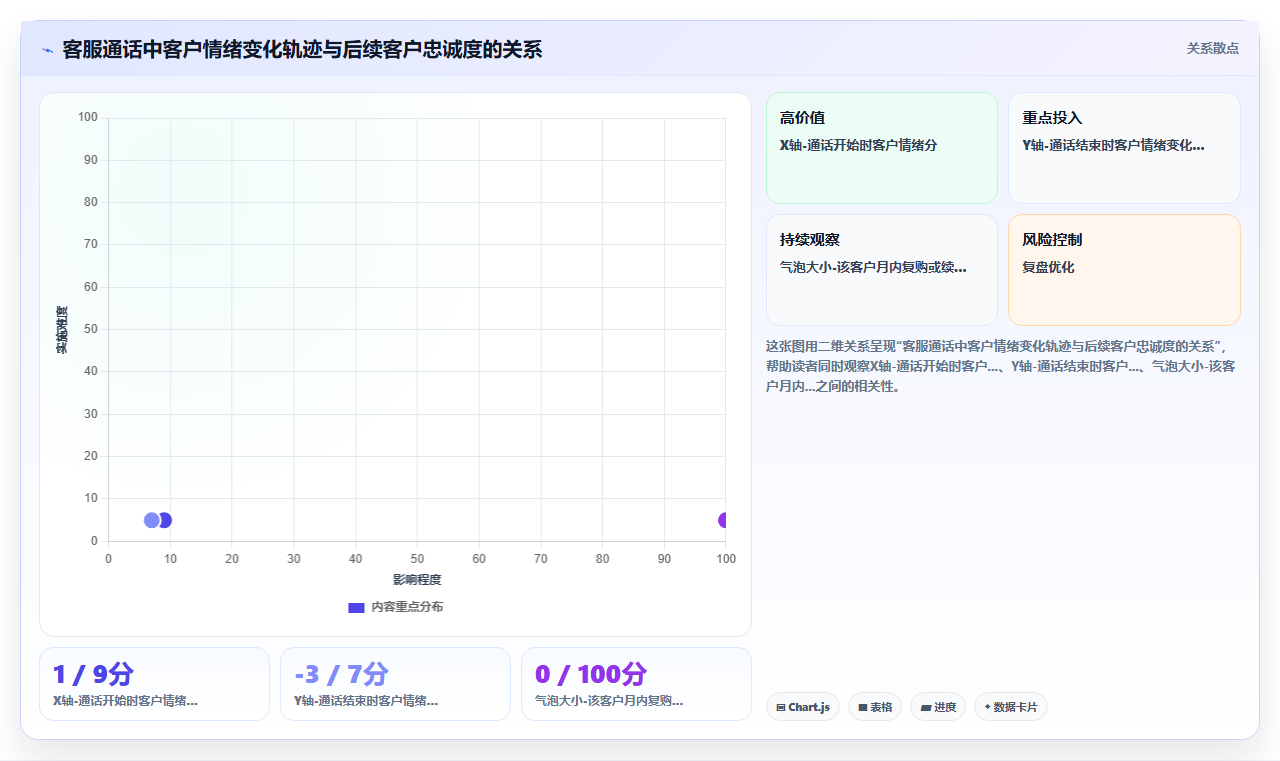The image size is (1280, 761).
Task: Click the description paragraph starting 这张图用二维关系
Action: [1003, 366]
